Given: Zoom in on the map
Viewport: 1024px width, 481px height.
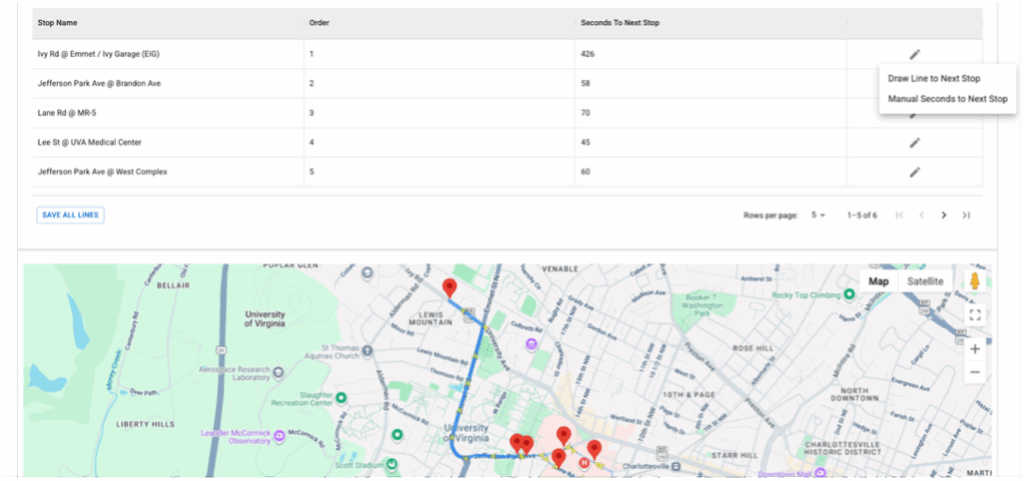Looking at the screenshot, I should coord(974,349).
